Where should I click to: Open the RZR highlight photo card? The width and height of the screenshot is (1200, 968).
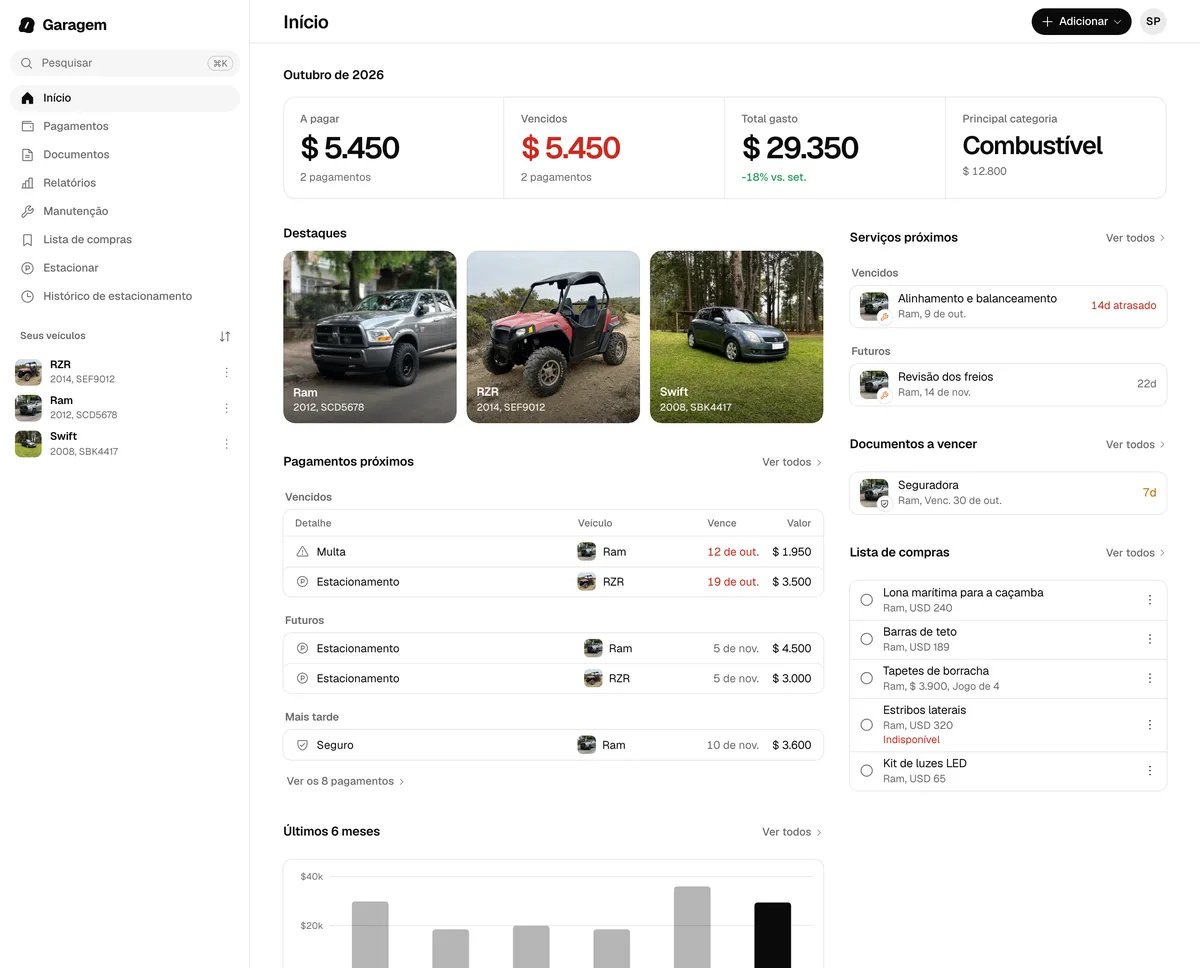click(x=553, y=337)
